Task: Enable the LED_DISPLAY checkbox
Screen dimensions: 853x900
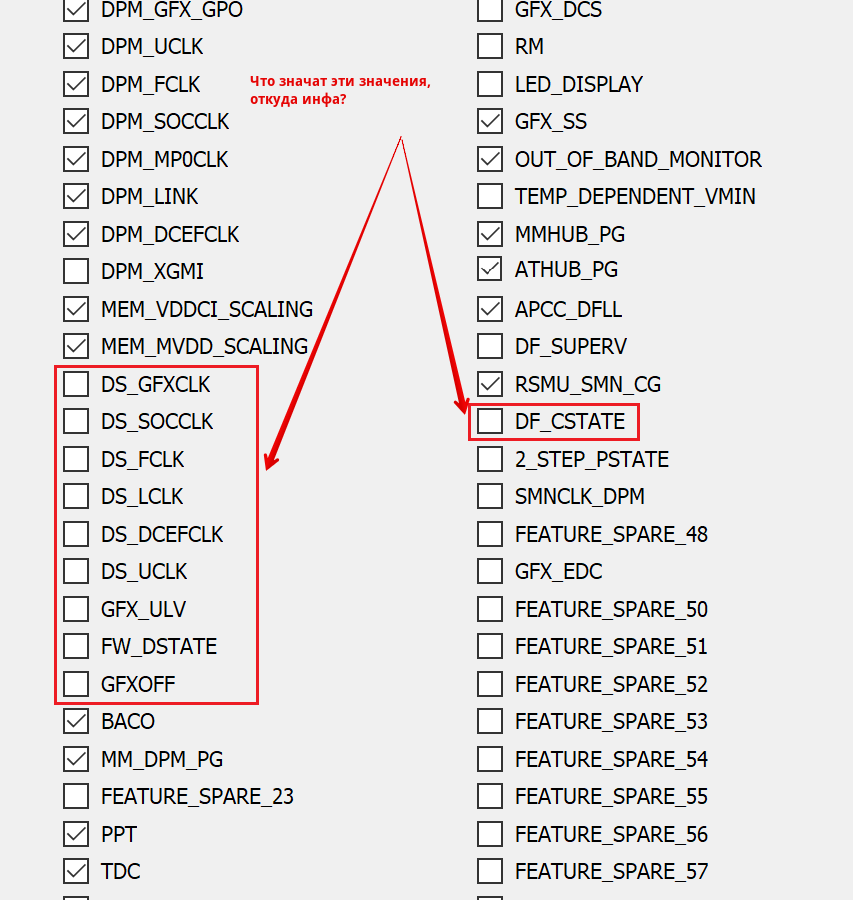Action: tap(490, 84)
